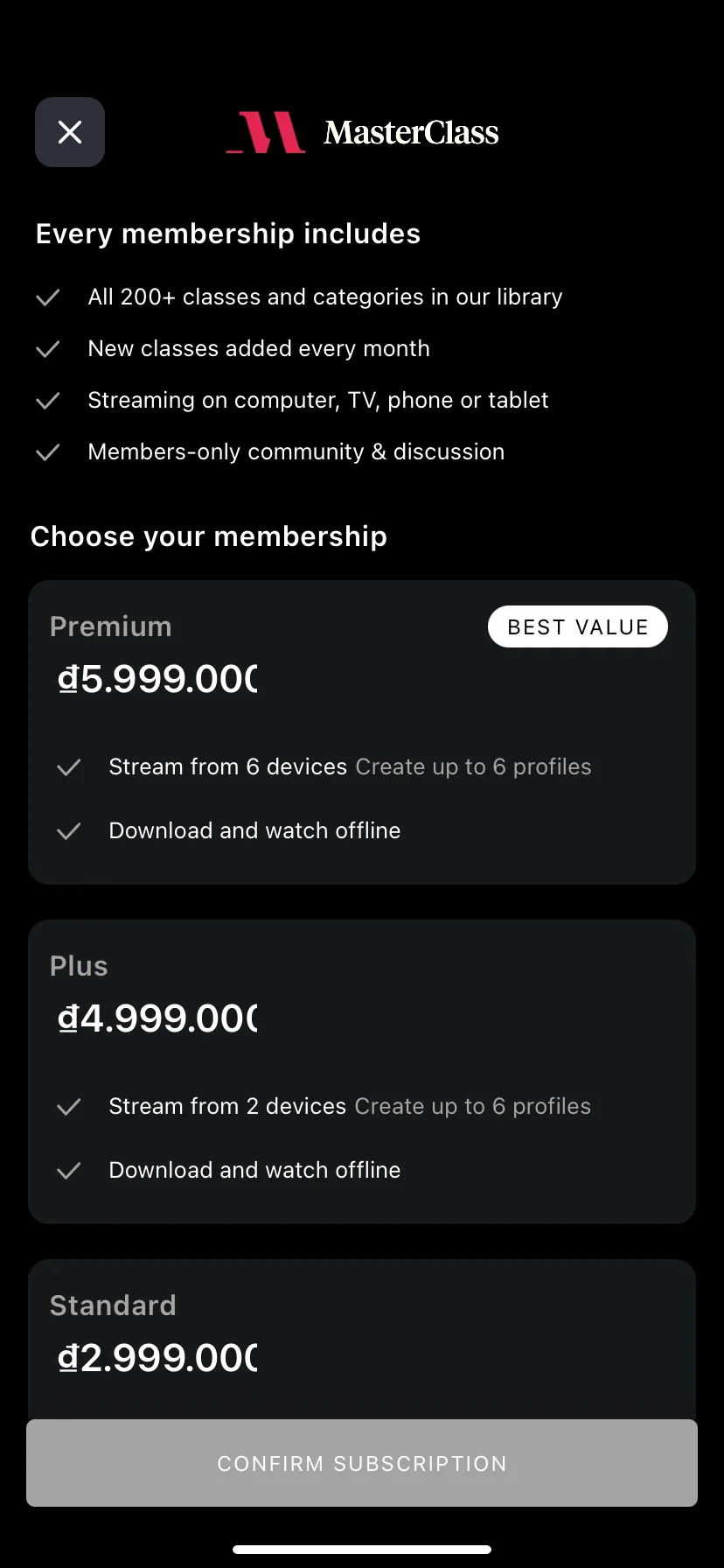Confirm subscription with the bottom button
The image size is (724, 1568).
coord(362,1463)
